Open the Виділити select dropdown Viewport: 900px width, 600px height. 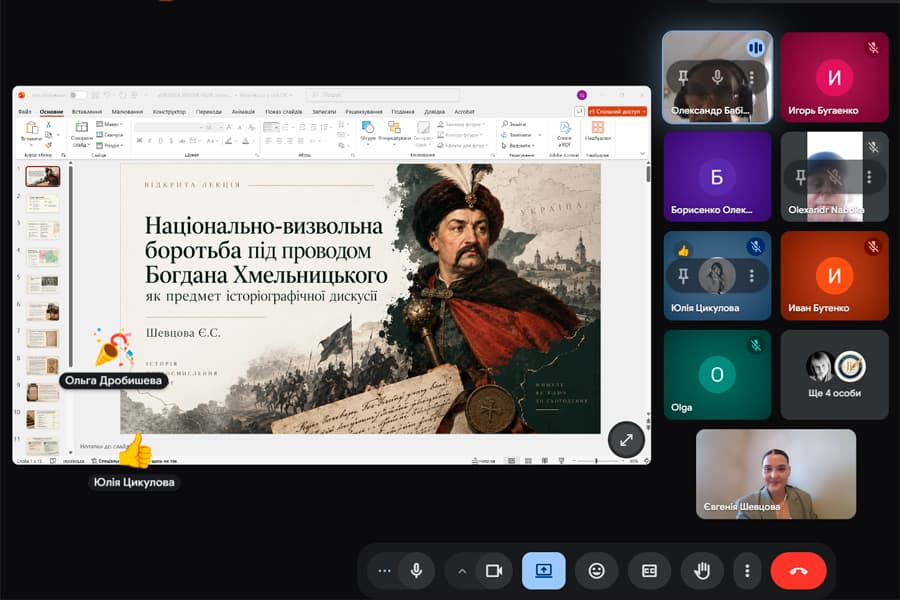coord(518,146)
